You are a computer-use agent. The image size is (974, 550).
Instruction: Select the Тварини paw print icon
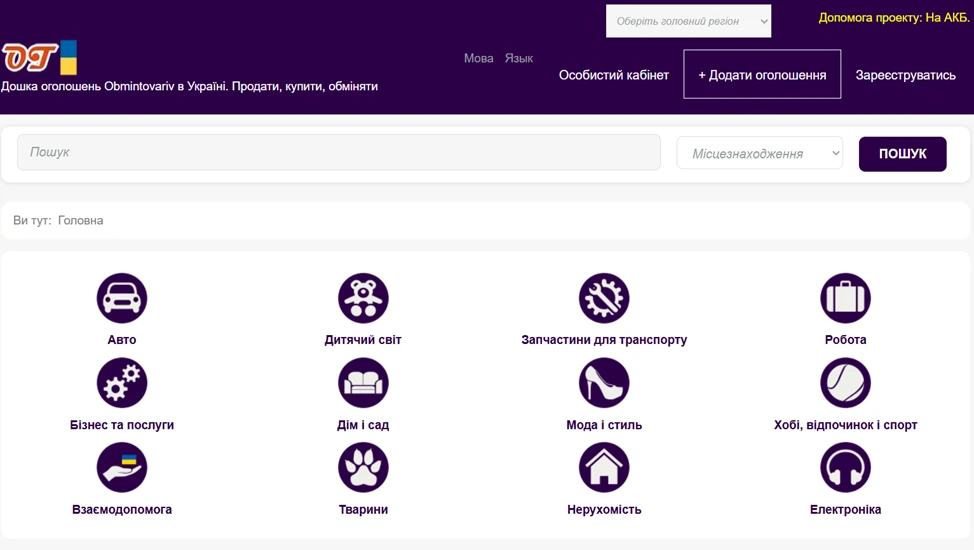tap(363, 468)
